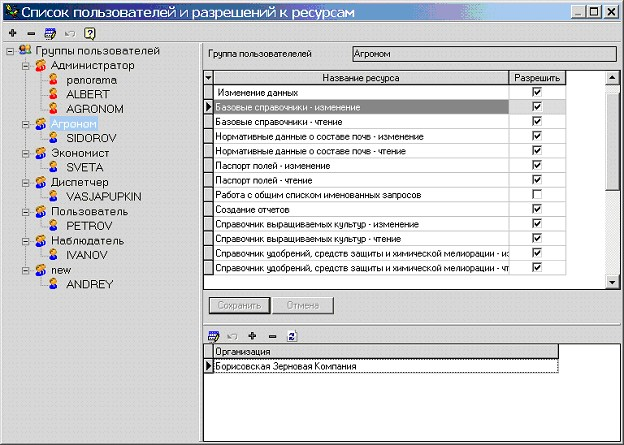The width and height of the screenshot is (624, 445).
Task: Open the resource grid corner dropdown arrow
Action: click(209, 78)
